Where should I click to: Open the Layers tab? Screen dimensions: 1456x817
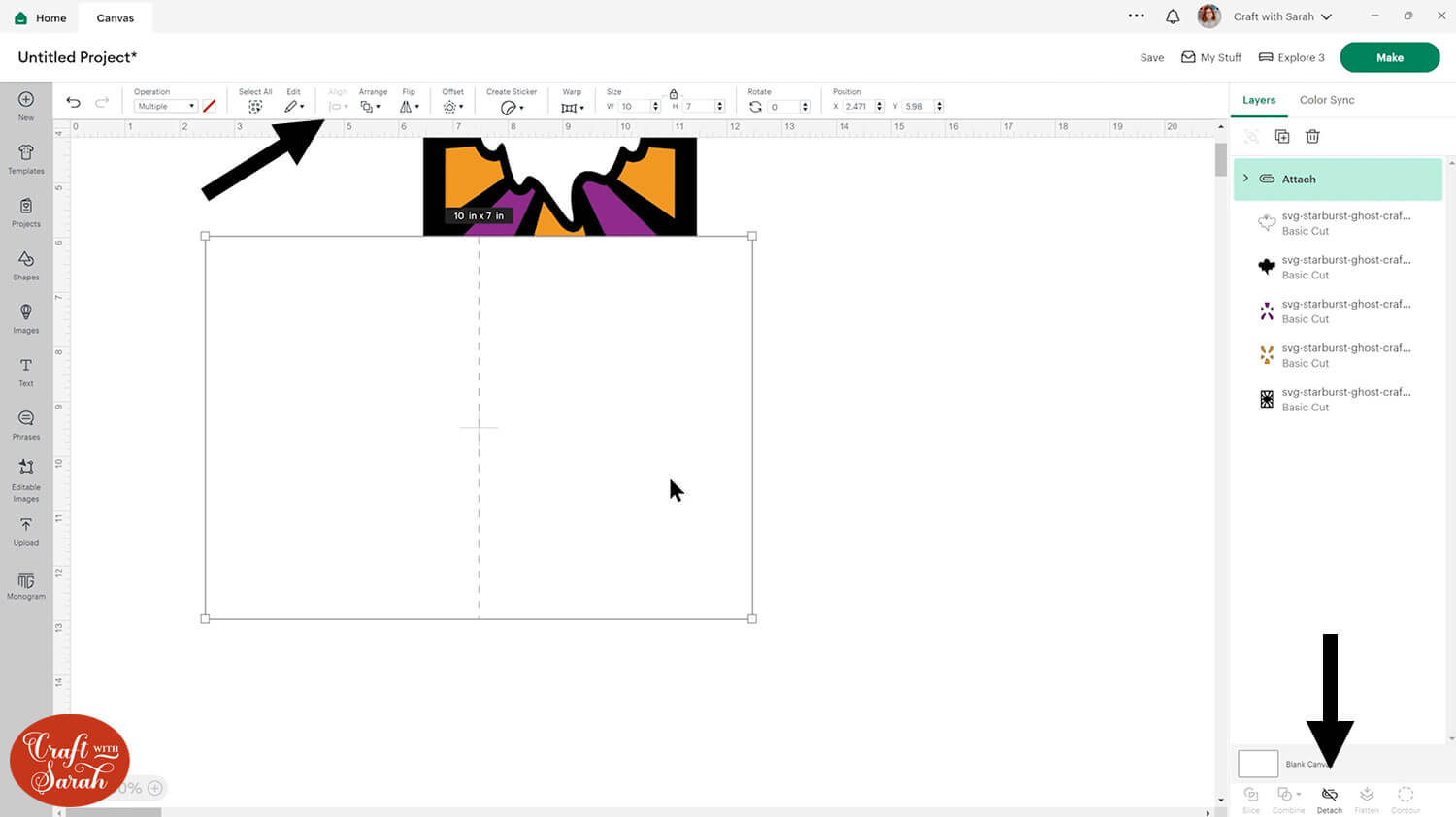1259,100
